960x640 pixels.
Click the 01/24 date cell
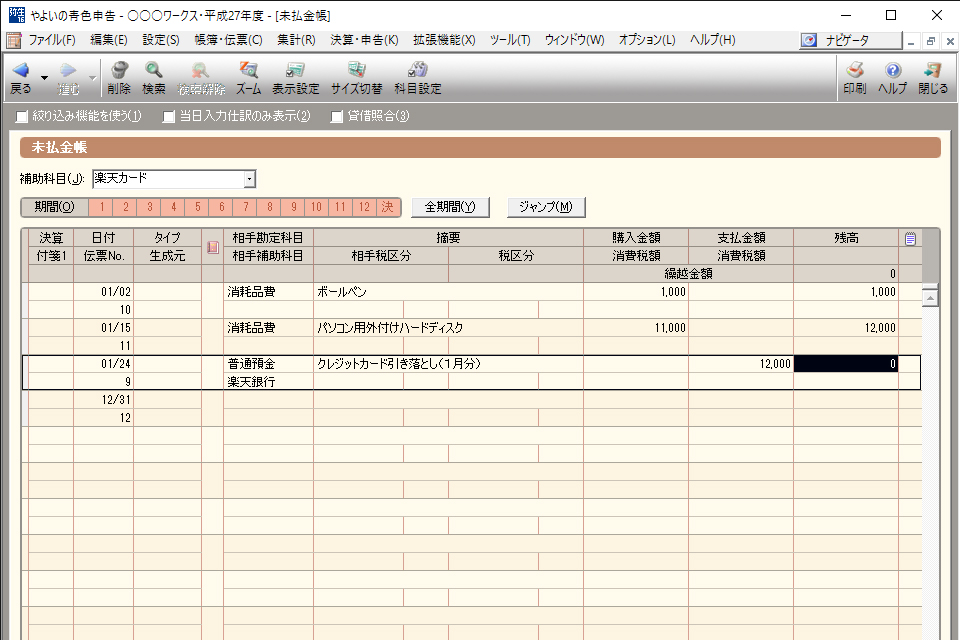click(x=103, y=364)
